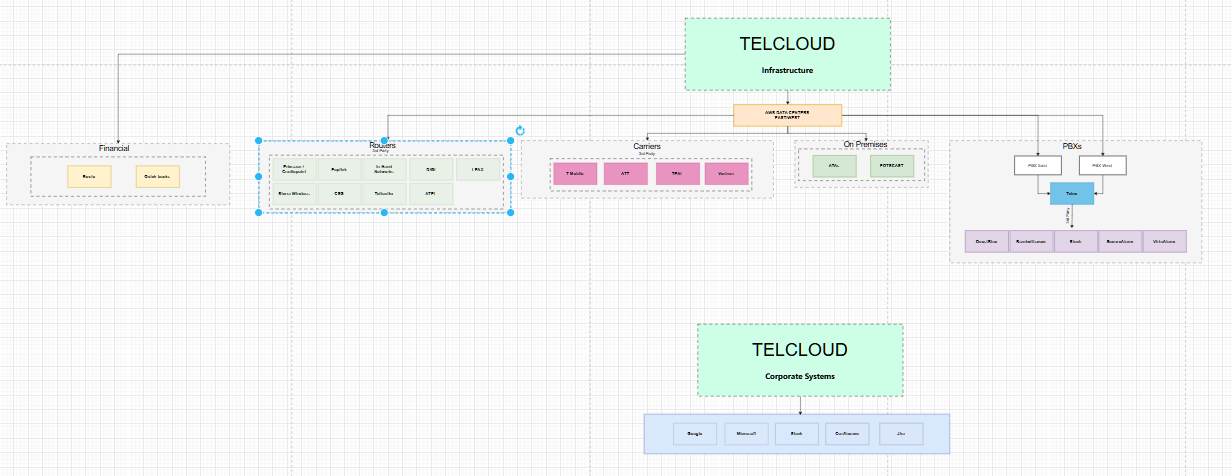
Task: Click the Google box in Corporate Systems
Action: tap(695, 433)
